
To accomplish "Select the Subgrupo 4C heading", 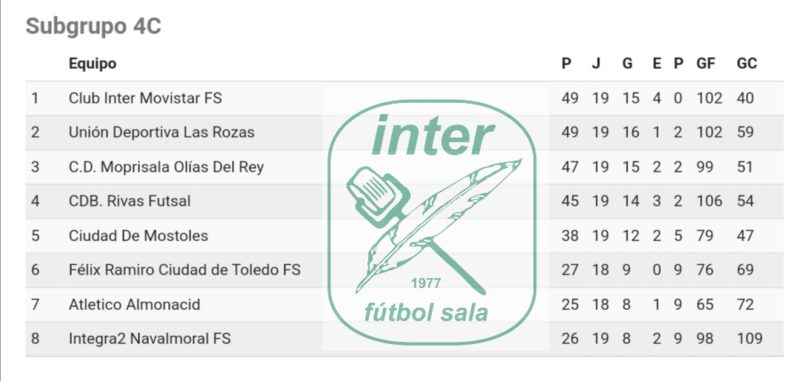I will coord(93,27).
